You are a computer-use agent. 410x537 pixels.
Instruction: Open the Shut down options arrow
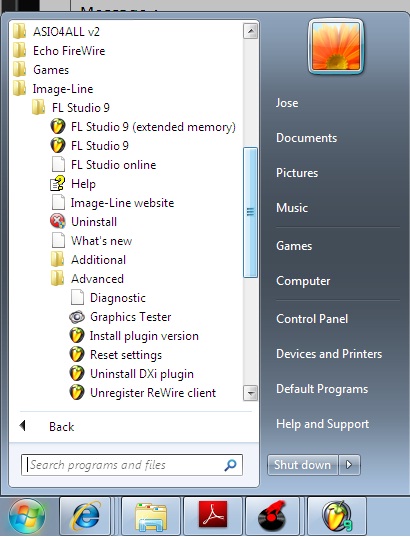(349, 465)
